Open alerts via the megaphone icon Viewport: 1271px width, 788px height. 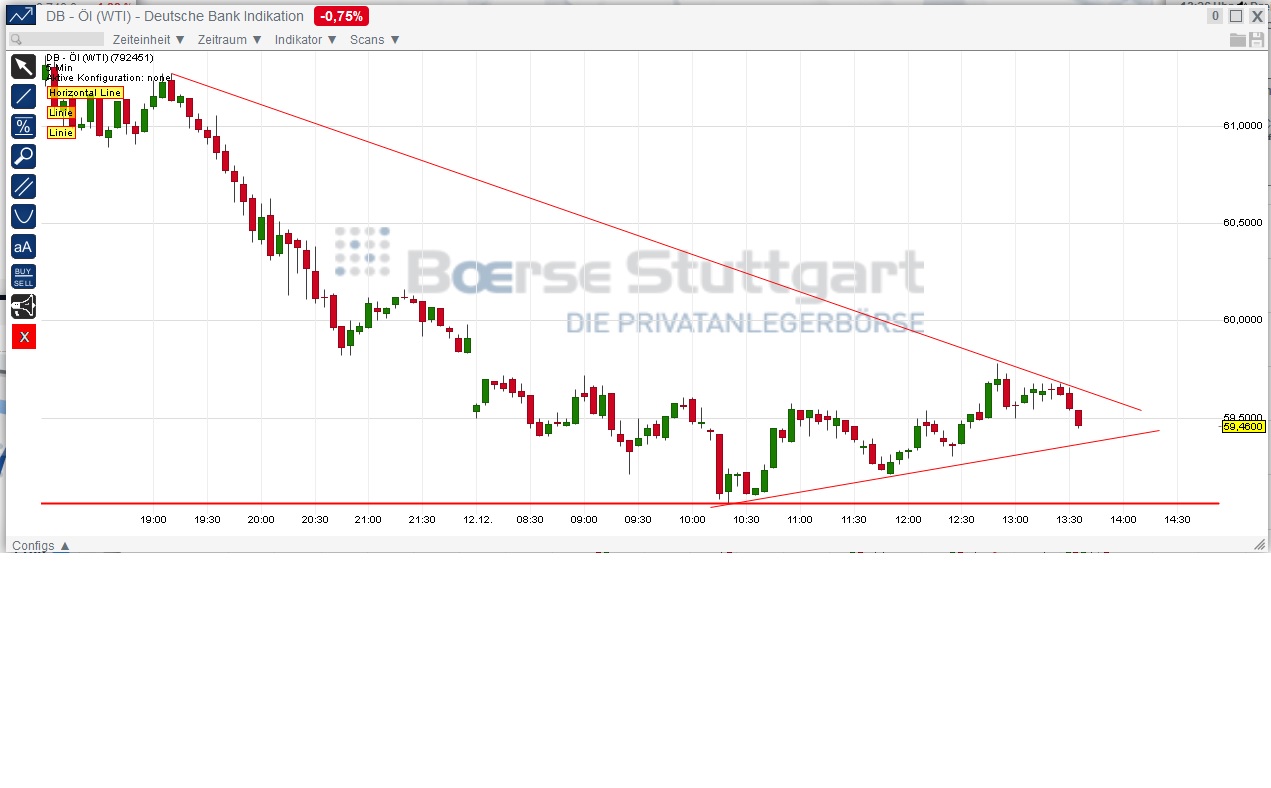pos(22,306)
